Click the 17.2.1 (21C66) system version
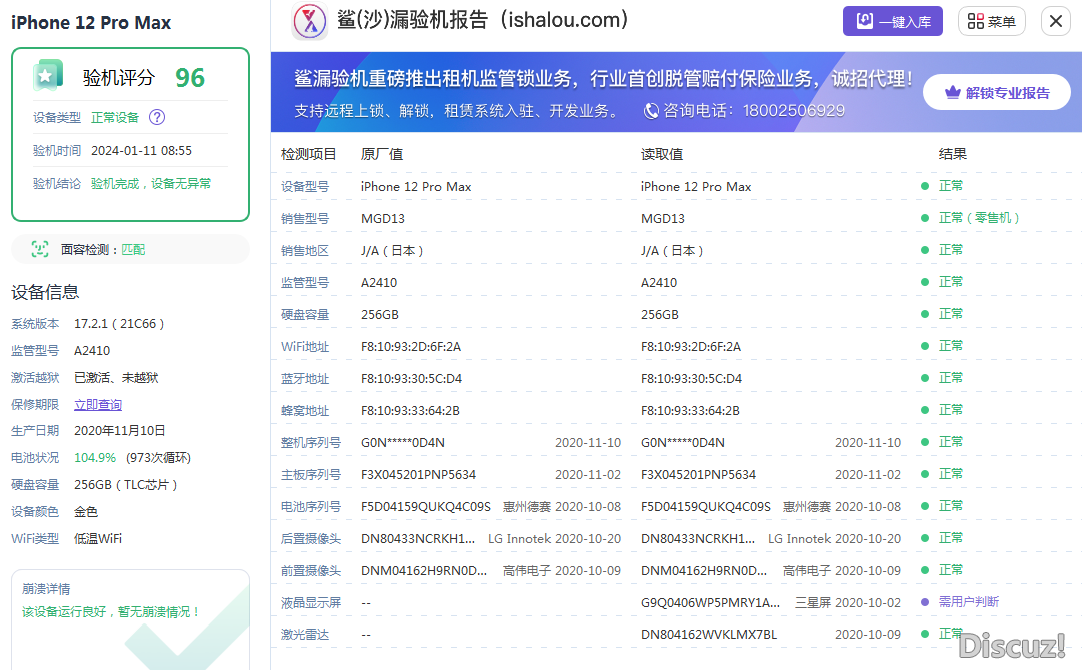The image size is (1082, 670). (x=119, y=324)
